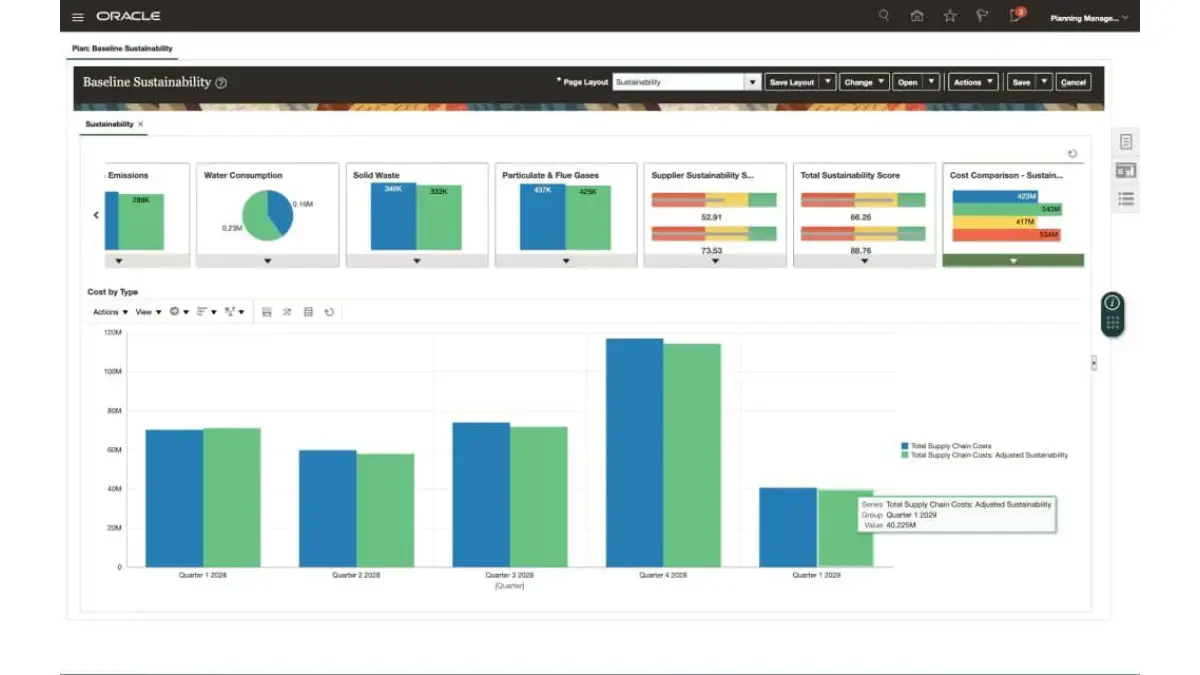This screenshot has width=1200, height=675.
Task: Click the Cost by Type heading
Action: 113,292
